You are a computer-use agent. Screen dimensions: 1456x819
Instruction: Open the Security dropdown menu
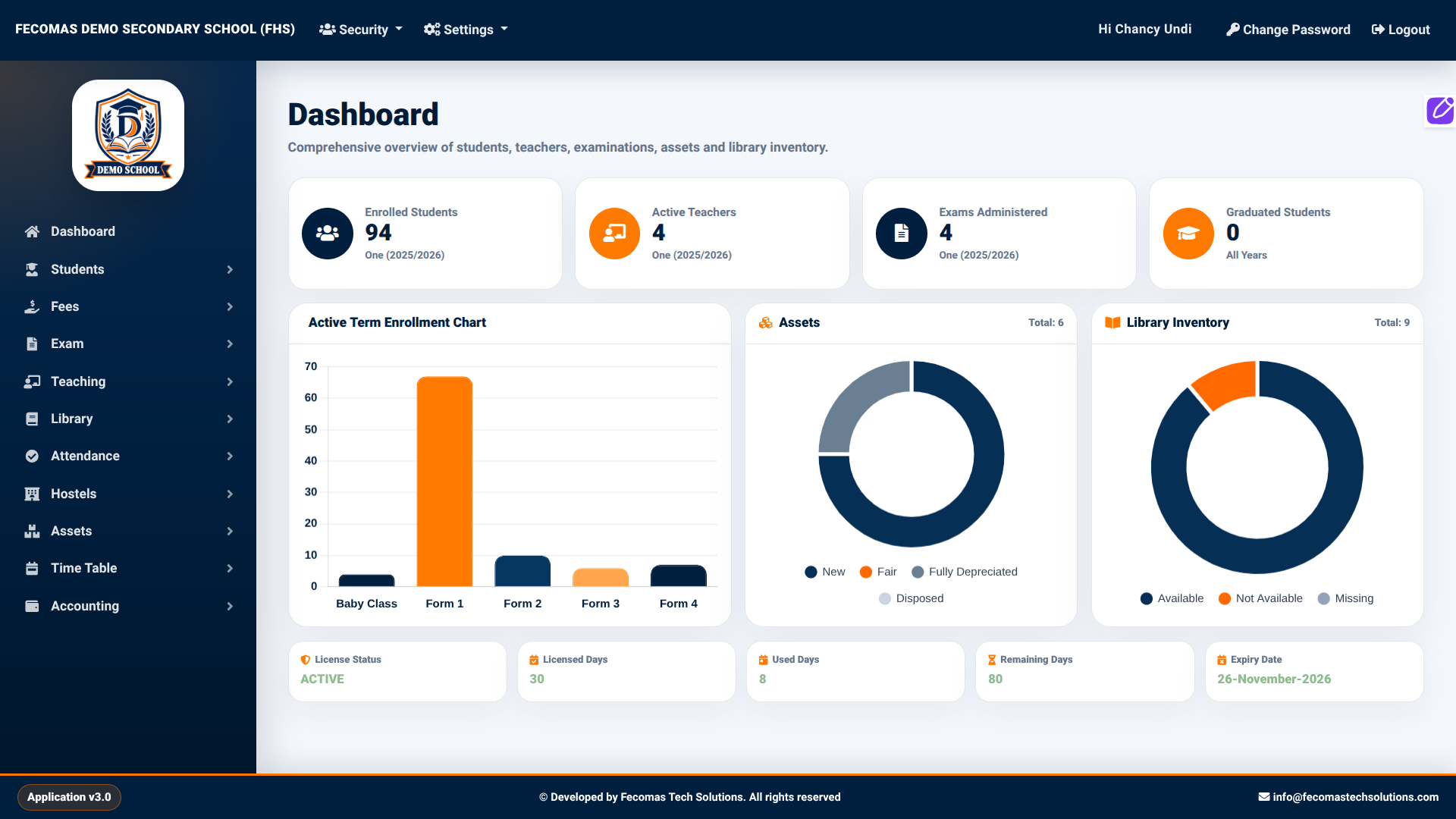click(x=361, y=30)
